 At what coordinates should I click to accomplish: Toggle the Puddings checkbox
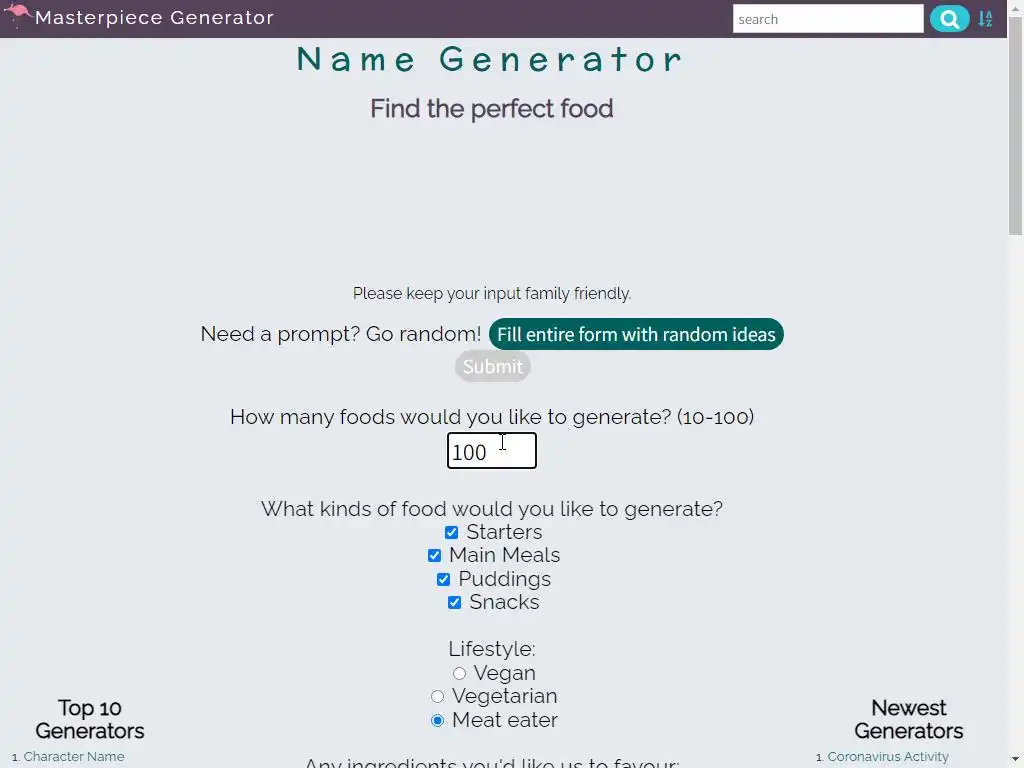pyautogui.click(x=444, y=580)
